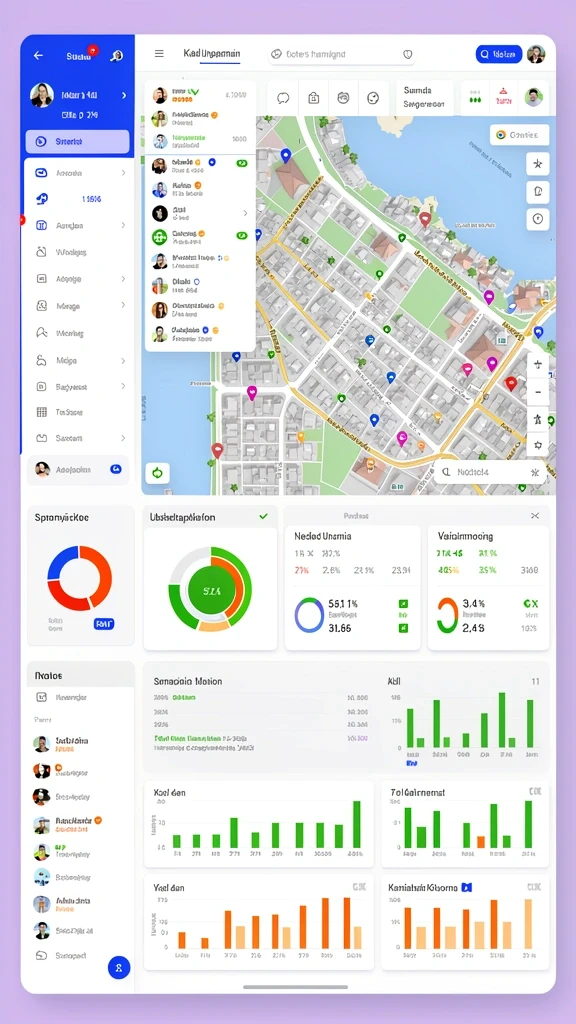The height and width of the screenshot is (1024, 576).
Task: Switch to the underlined tab in the top bar
Action: (x=212, y=54)
